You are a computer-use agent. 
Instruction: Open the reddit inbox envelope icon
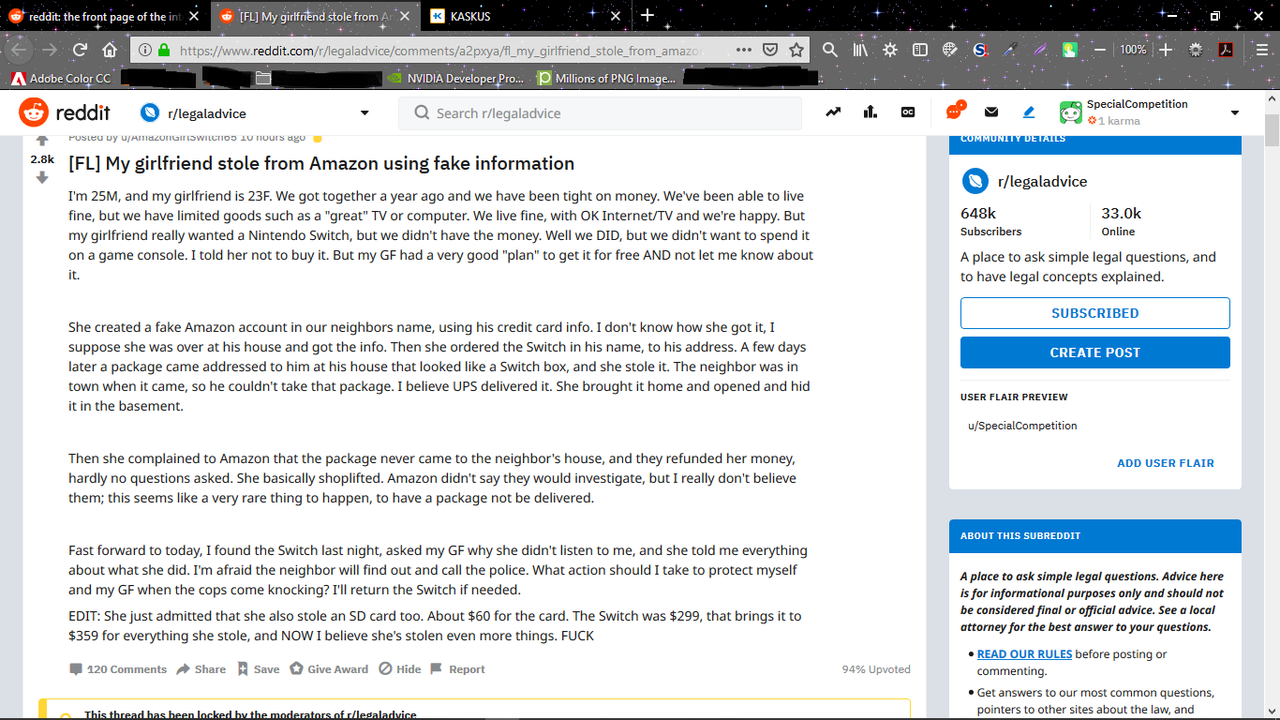click(x=991, y=113)
